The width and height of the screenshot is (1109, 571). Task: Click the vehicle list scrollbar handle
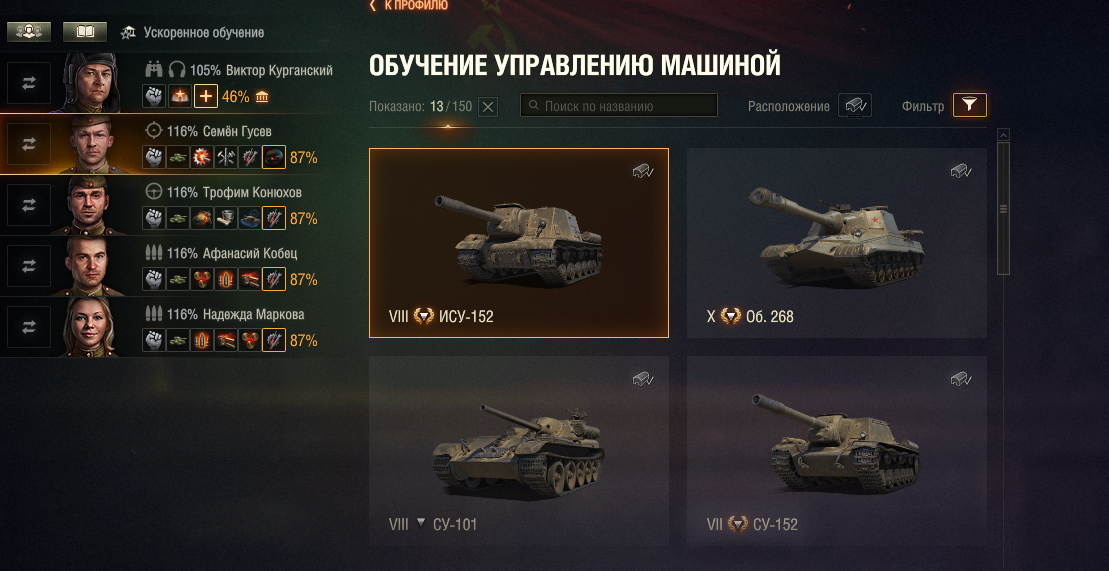1003,208
